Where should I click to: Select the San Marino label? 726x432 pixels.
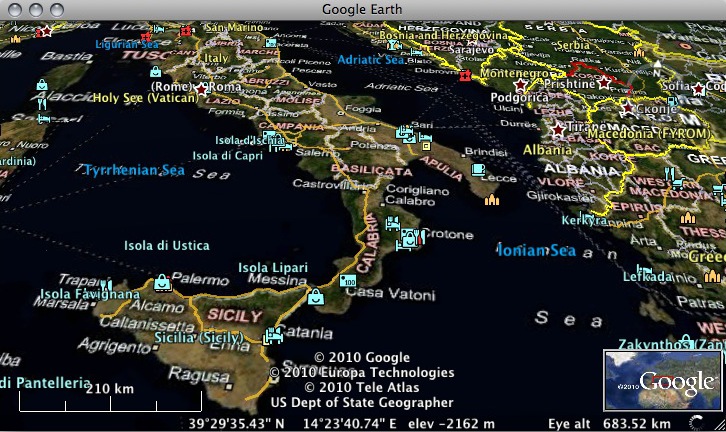(234, 27)
